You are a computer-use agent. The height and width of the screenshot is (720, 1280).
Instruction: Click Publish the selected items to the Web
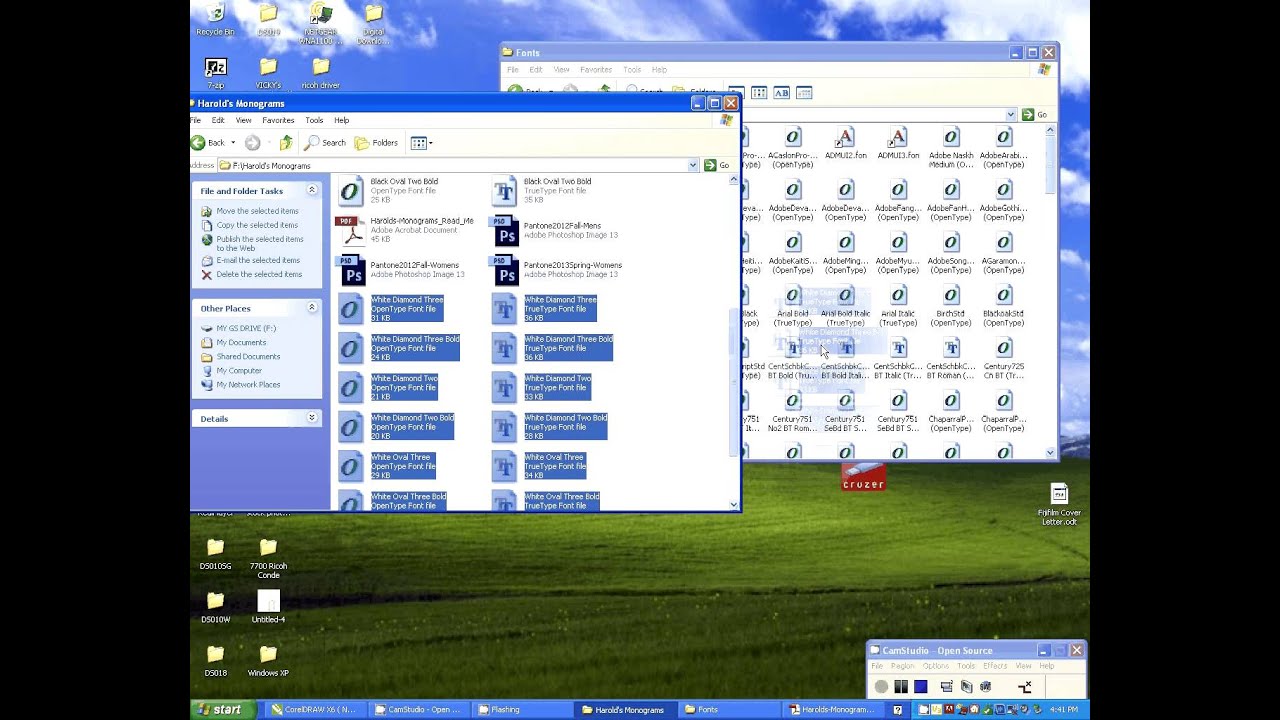coord(260,243)
